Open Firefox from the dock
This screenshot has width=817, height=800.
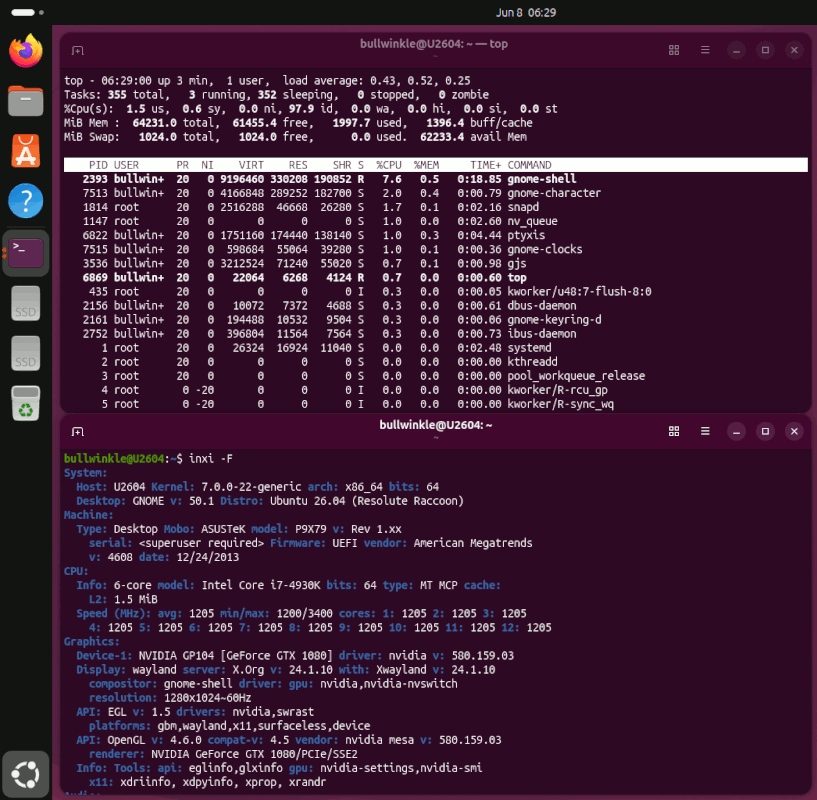tap(26, 51)
